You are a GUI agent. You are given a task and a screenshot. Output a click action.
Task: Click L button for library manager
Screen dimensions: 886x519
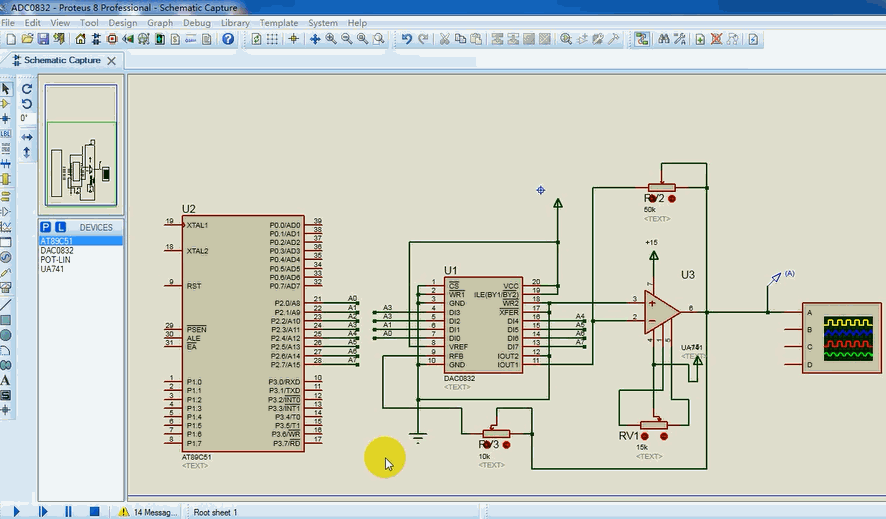60,227
